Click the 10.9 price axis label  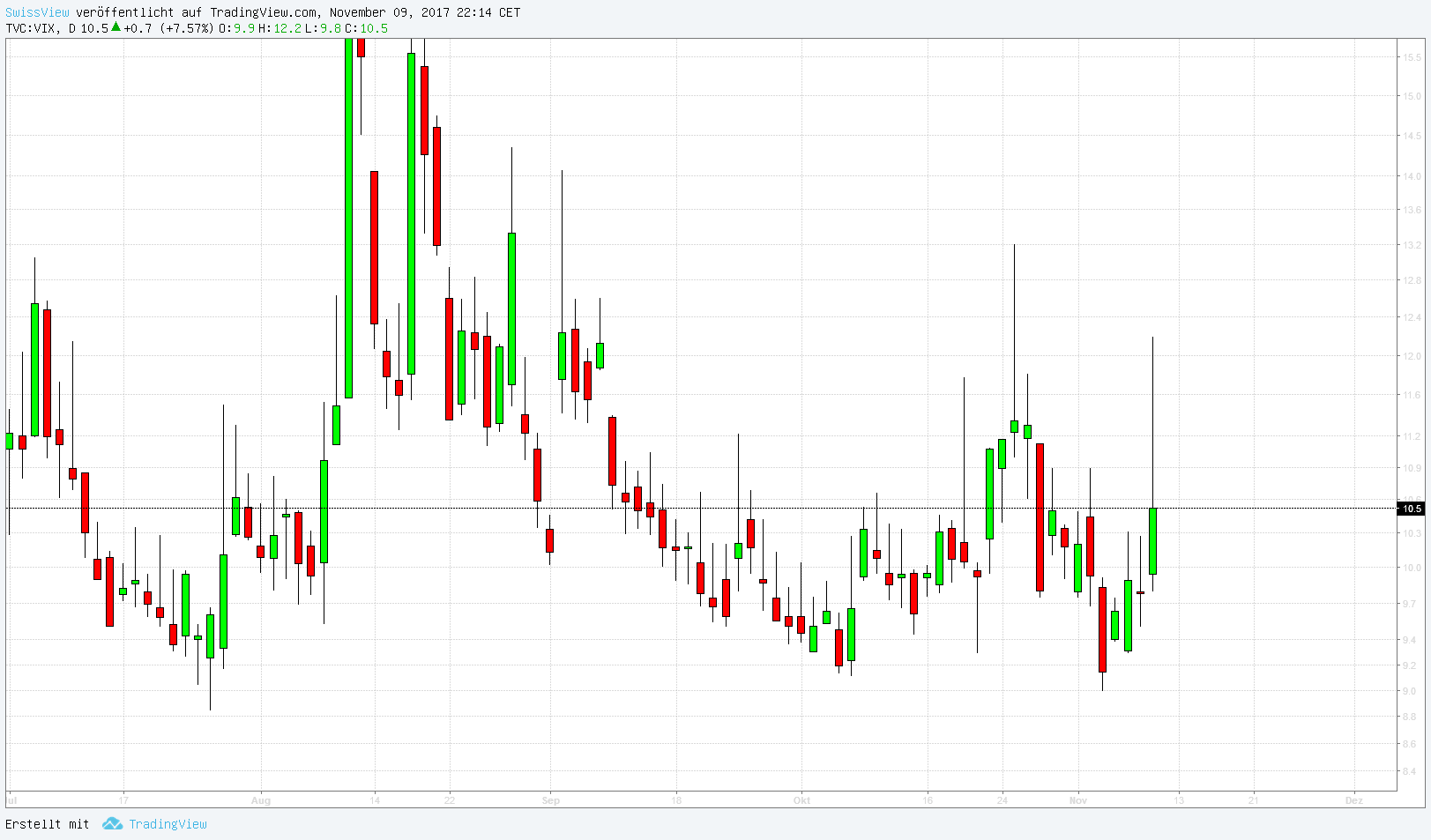tap(1412, 468)
